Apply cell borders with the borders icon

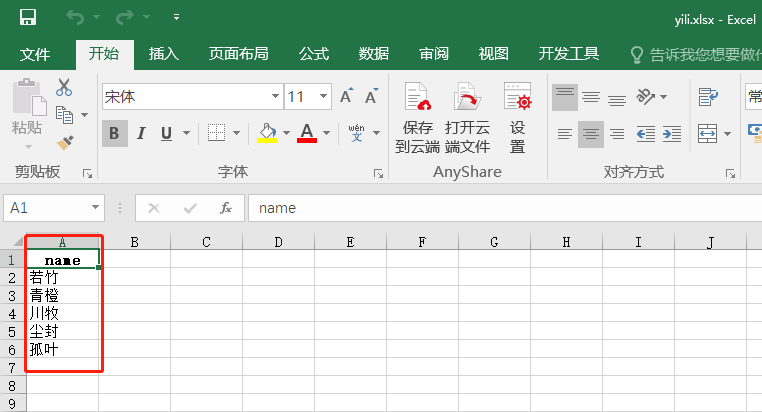[x=216, y=133]
